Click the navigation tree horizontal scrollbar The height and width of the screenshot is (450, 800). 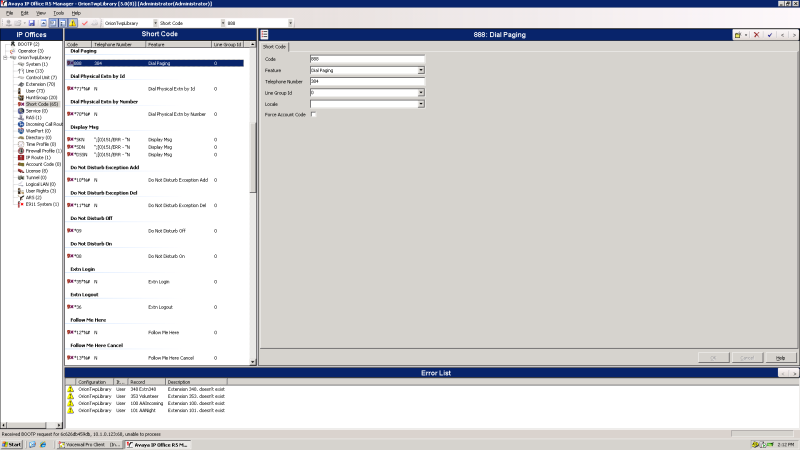pyautogui.click(x=31, y=424)
